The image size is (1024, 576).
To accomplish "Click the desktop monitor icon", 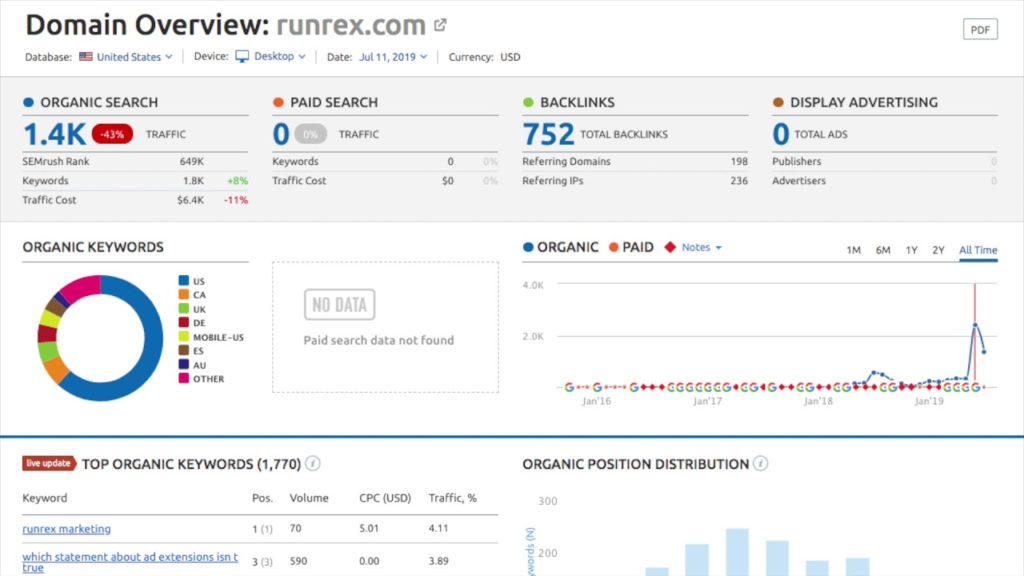I will click(x=242, y=57).
